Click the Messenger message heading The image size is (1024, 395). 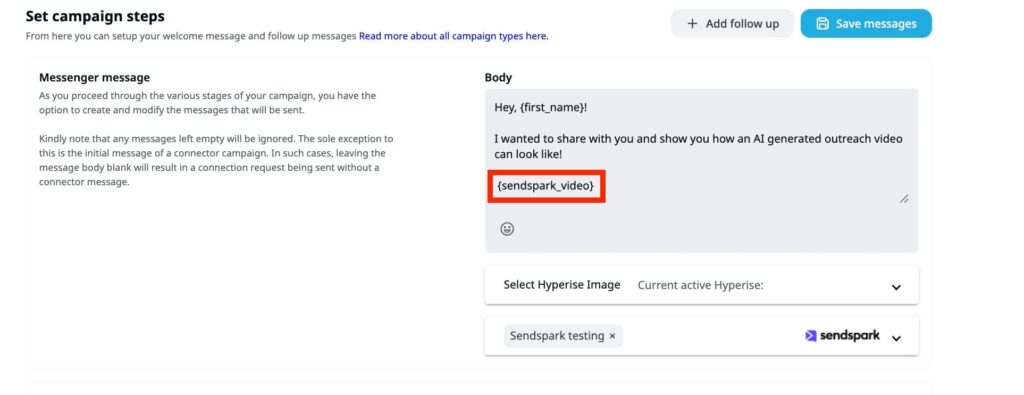[x=94, y=78]
